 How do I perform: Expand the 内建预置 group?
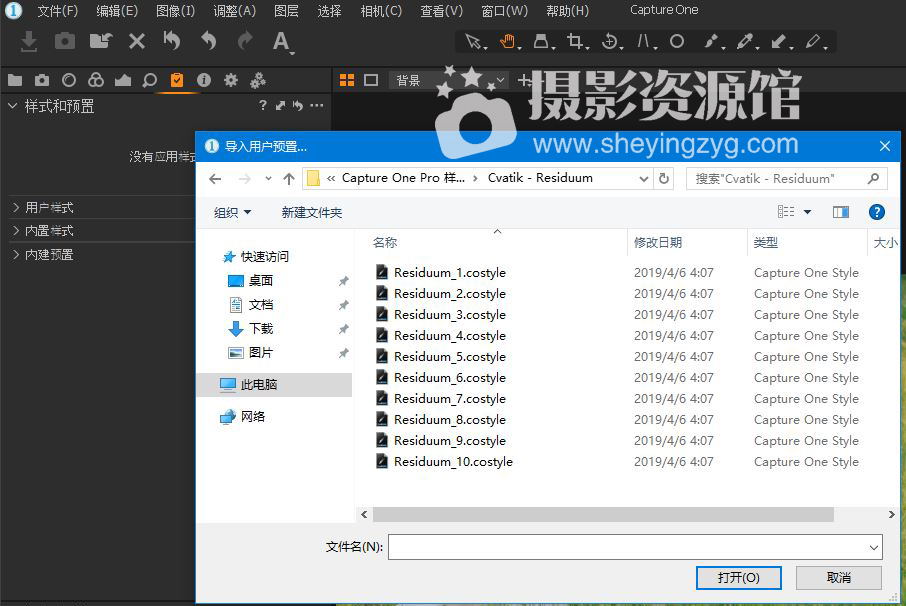pyautogui.click(x=16, y=254)
